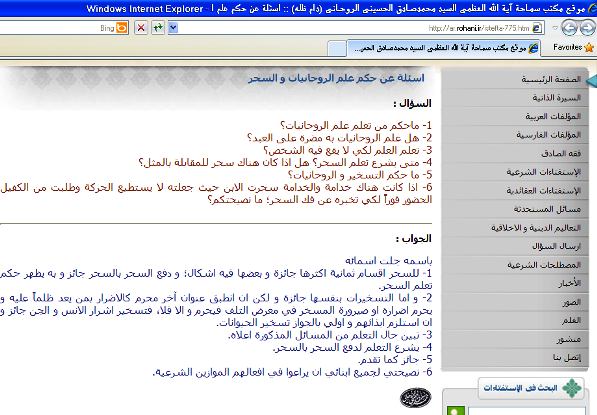
Task: Click answer 2 text و اما التسخيرات بنفسها جائزة
Action: point(216,310)
